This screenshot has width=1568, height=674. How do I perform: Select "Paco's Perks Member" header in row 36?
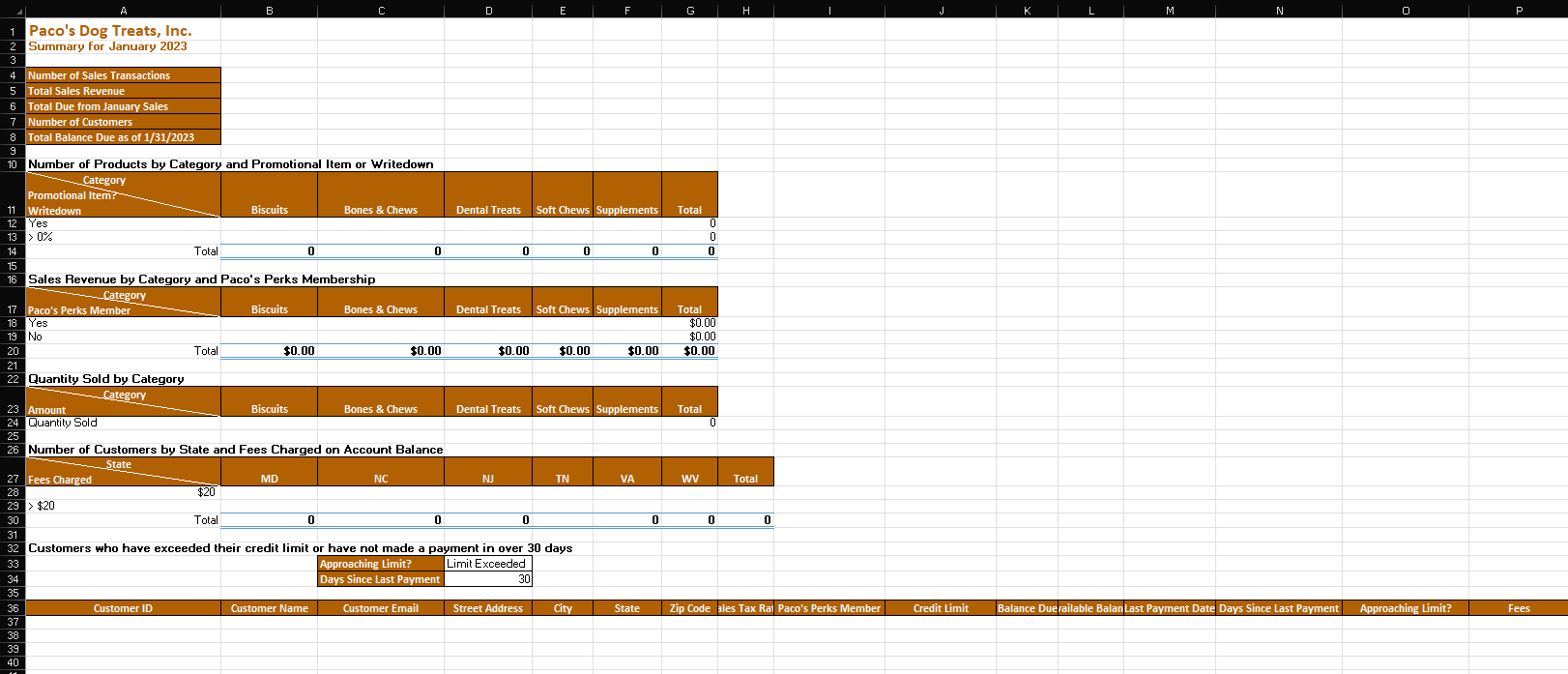point(829,608)
